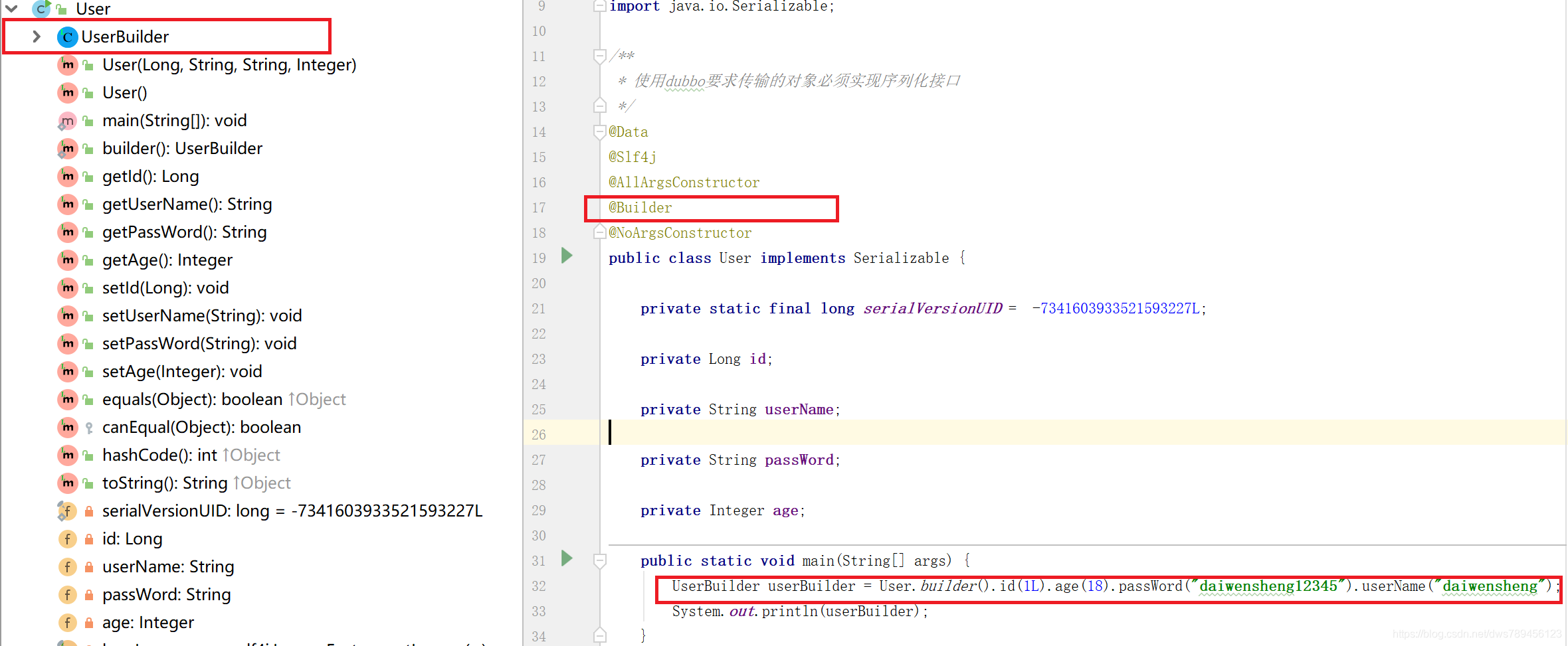
Task: Click protected key icon beside canEqual(Object)
Action: coord(88,428)
